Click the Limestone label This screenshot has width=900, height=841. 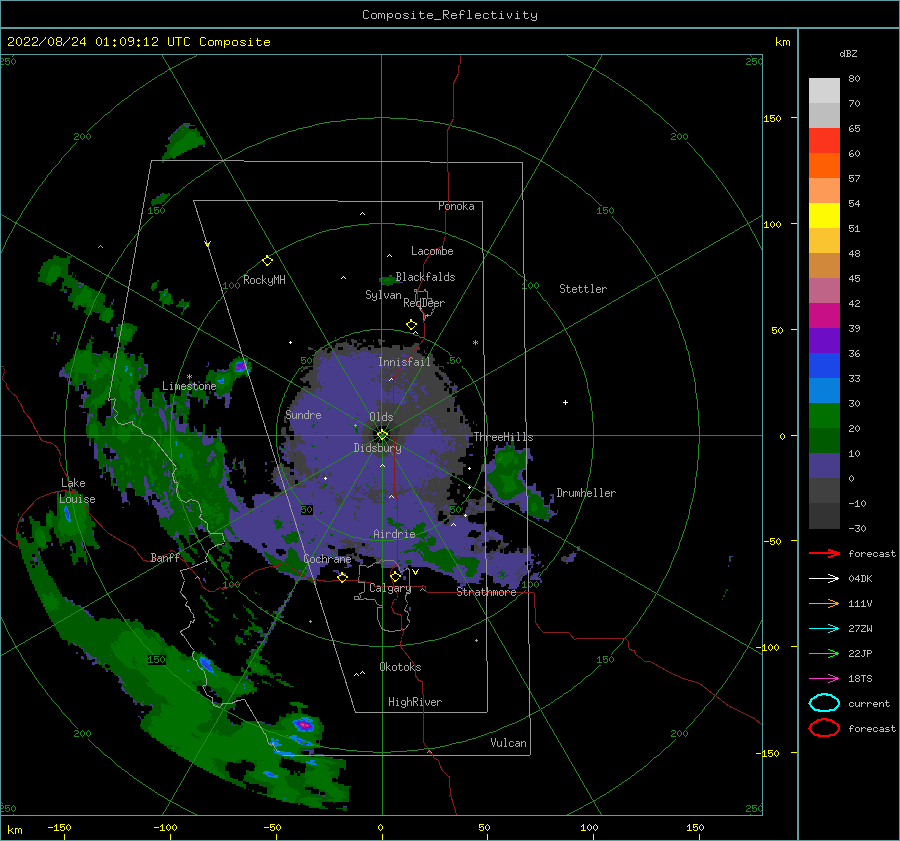click(189, 386)
